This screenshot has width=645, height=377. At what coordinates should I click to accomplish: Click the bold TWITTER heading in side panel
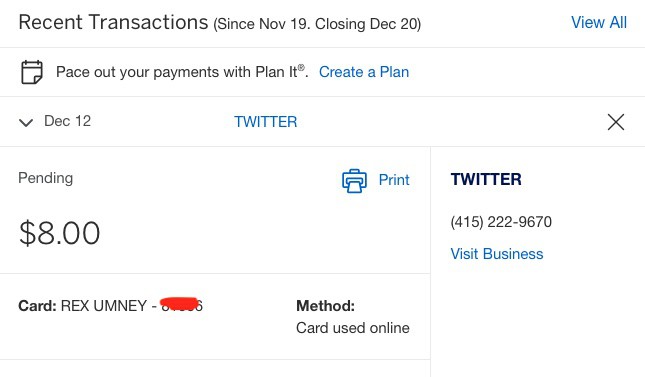coord(486,179)
